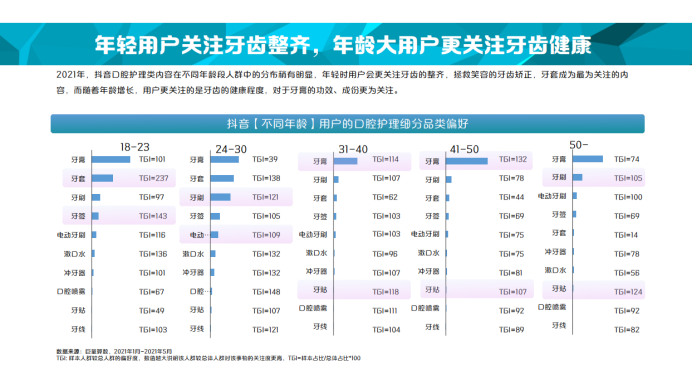Viewport: 693px width, 388px height.
Task: Click the 牙膏 bar in the 50- chart
Action: (588, 159)
